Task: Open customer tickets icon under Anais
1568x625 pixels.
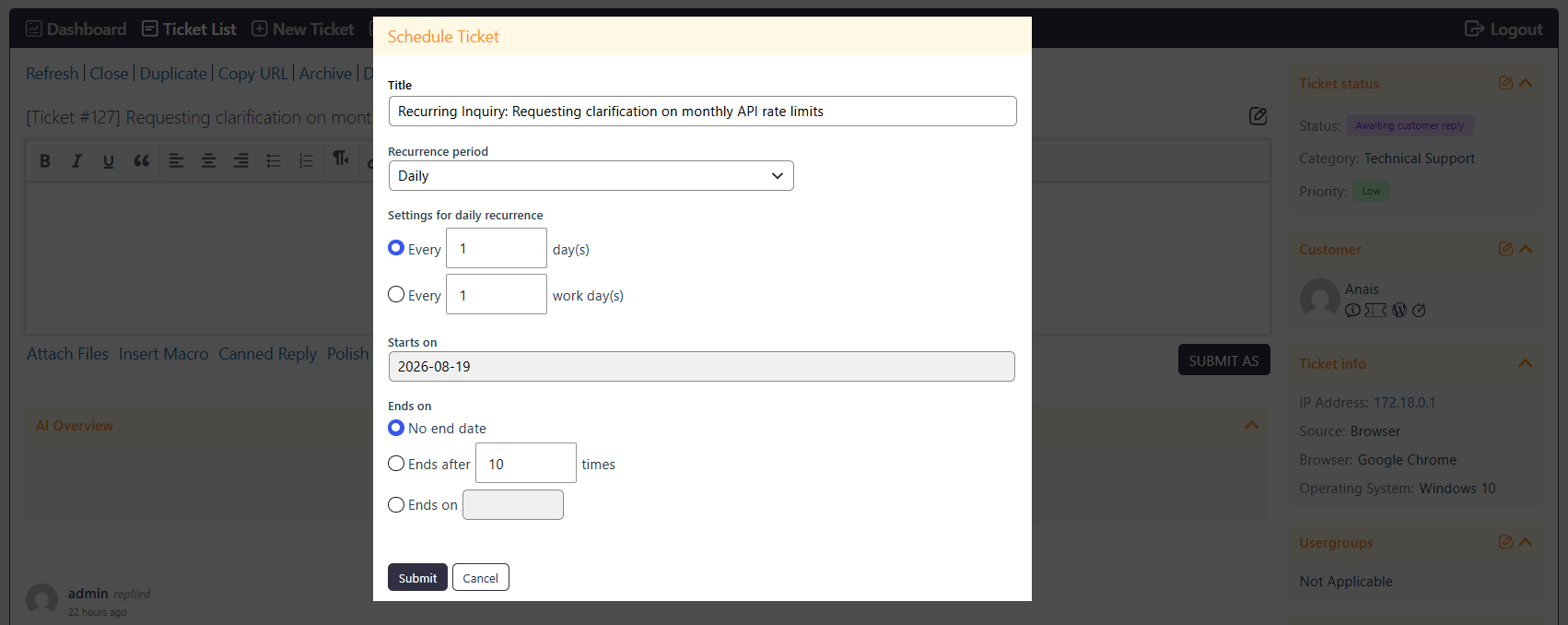Action: click(1375, 311)
